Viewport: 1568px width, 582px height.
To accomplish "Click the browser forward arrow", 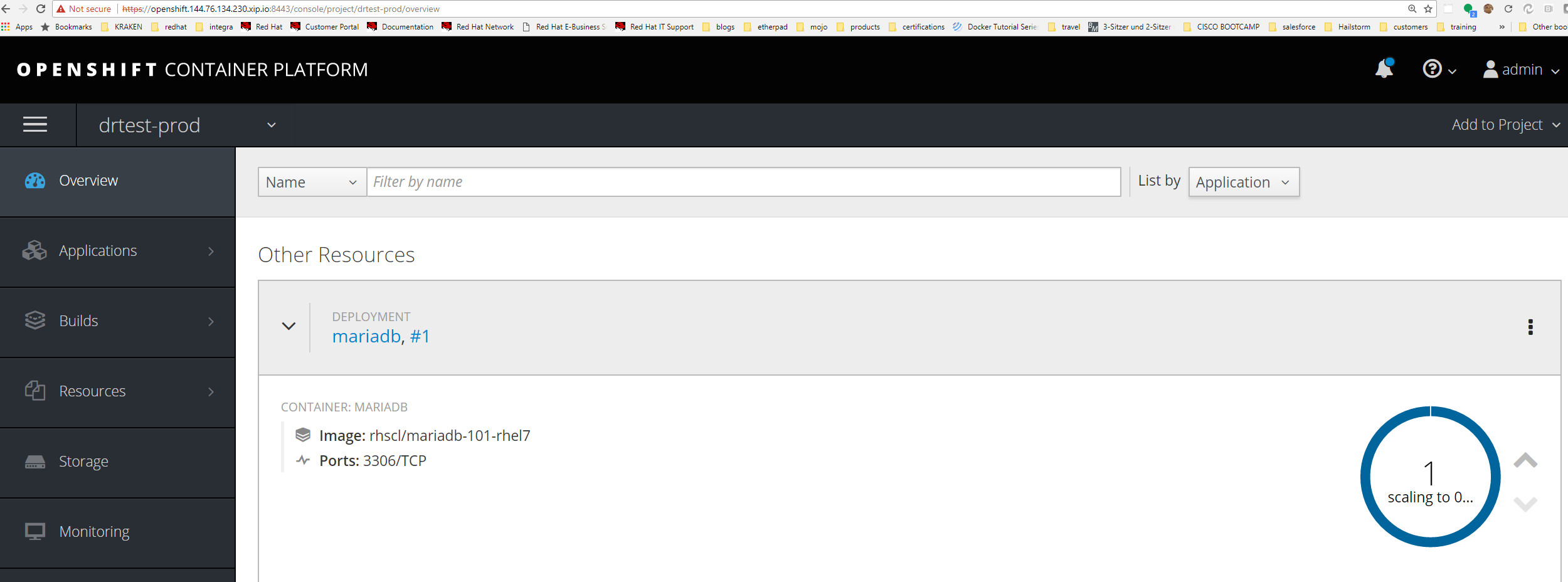I will click(x=23, y=9).
